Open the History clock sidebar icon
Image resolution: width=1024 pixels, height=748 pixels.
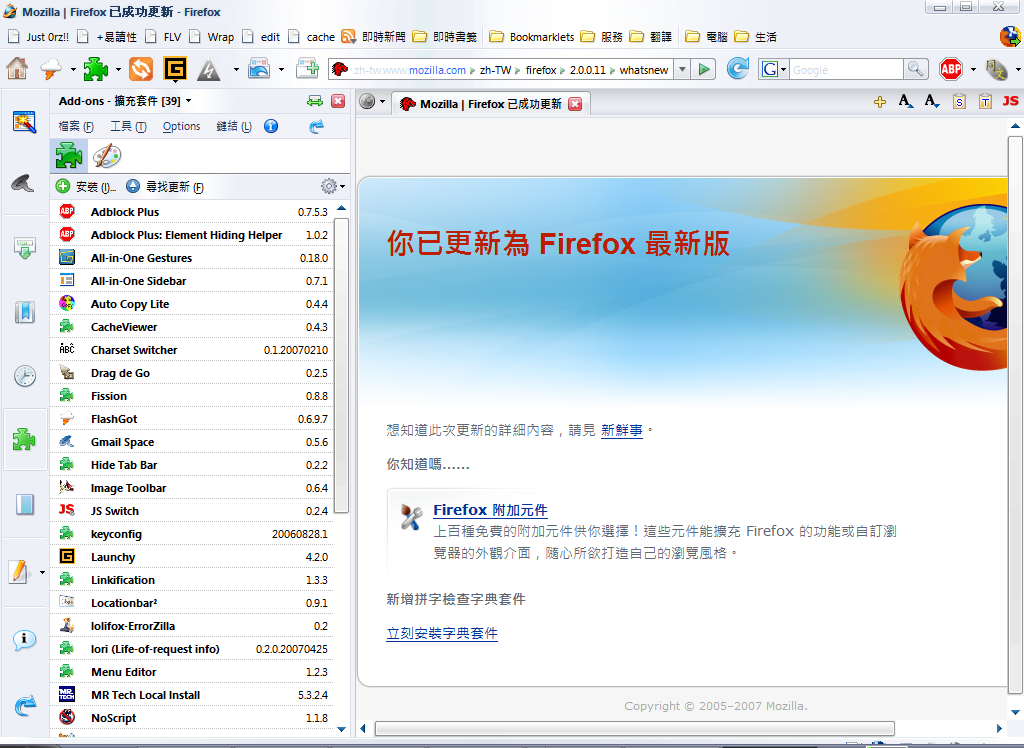coord(25,376)
